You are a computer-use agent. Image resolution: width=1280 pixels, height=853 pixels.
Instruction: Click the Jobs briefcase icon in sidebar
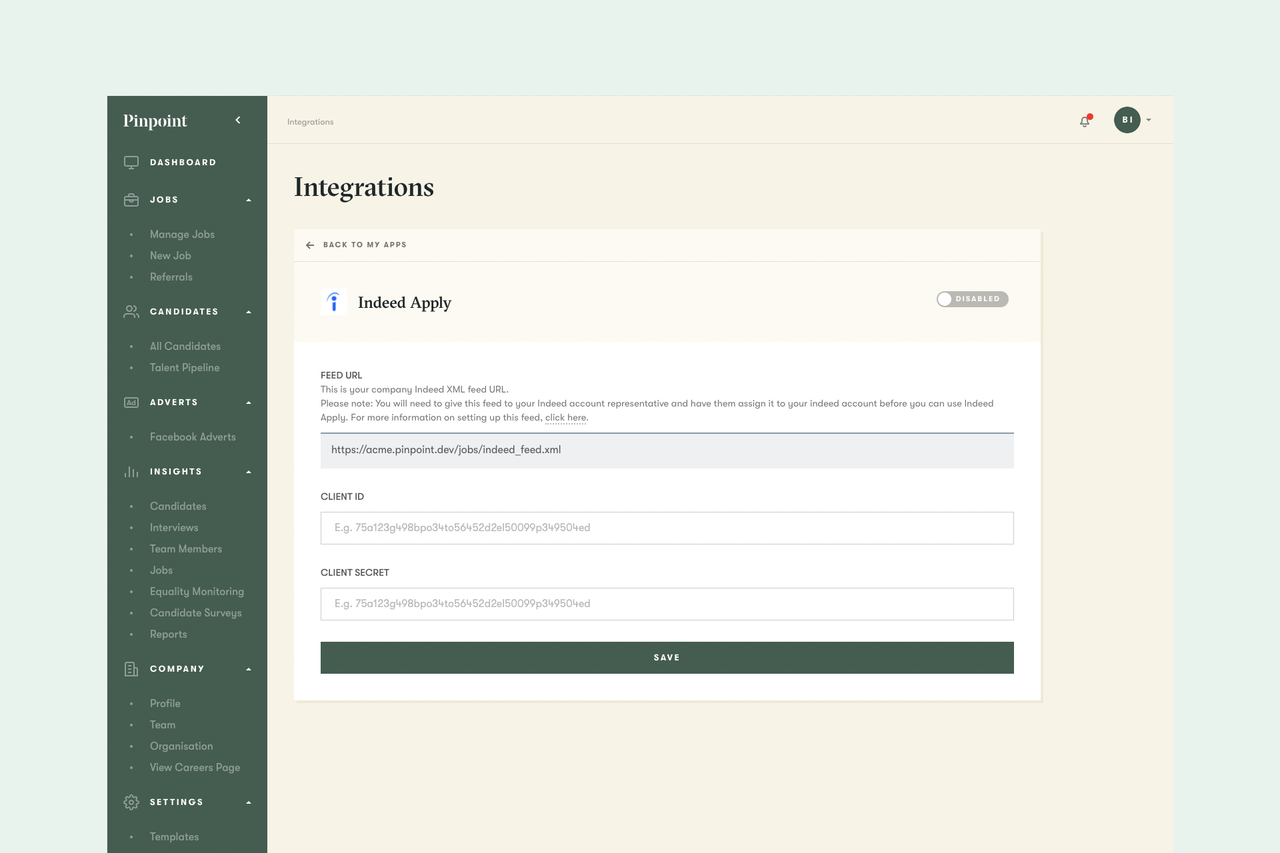130,199
